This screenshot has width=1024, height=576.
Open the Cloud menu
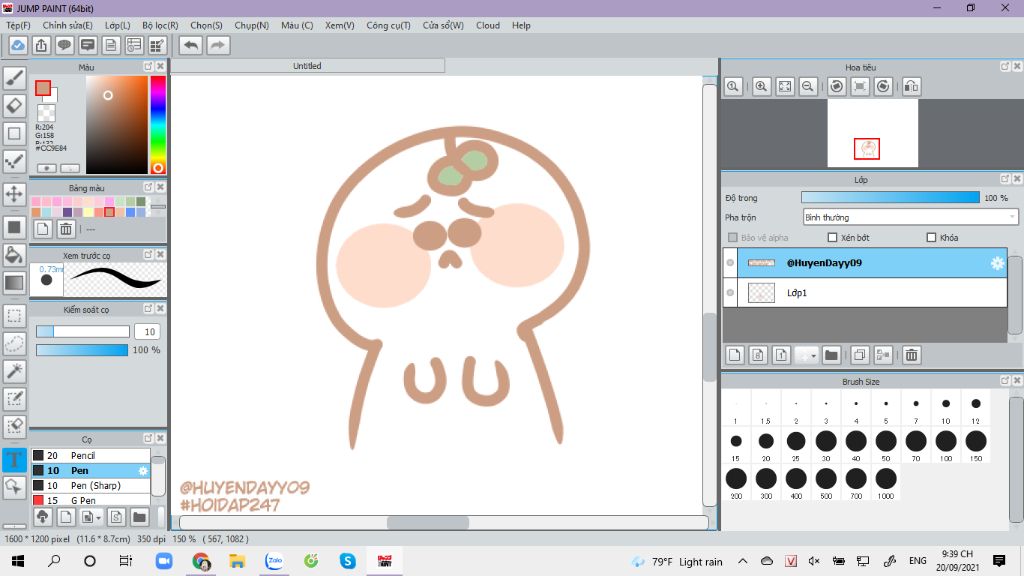click(488, 25)
